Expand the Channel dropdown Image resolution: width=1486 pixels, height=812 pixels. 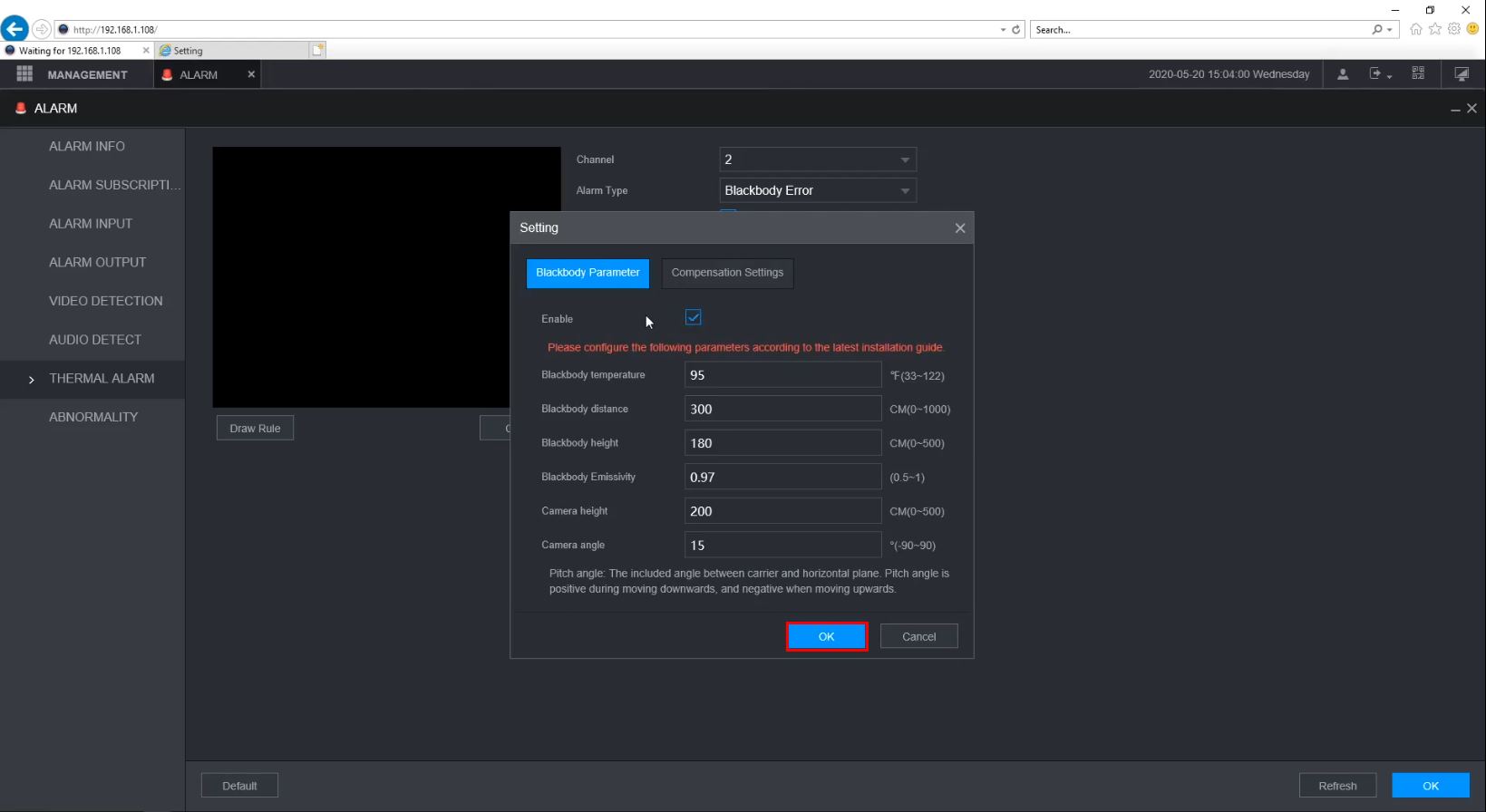818,159
